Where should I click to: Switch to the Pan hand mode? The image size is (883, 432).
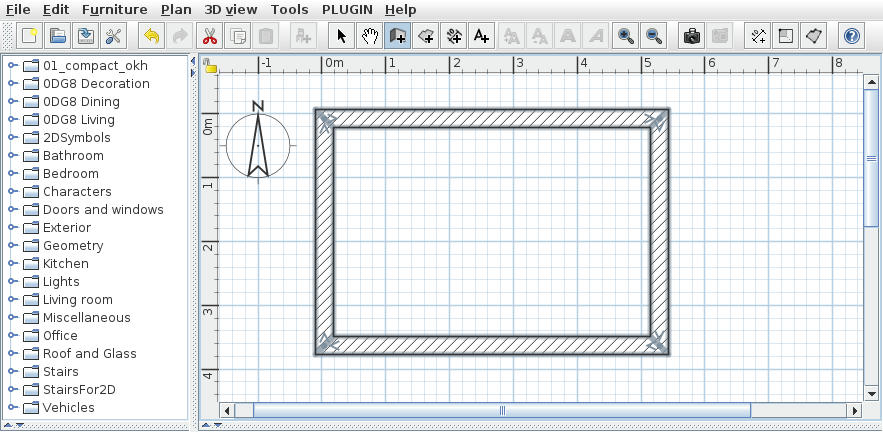click(369, 37)
